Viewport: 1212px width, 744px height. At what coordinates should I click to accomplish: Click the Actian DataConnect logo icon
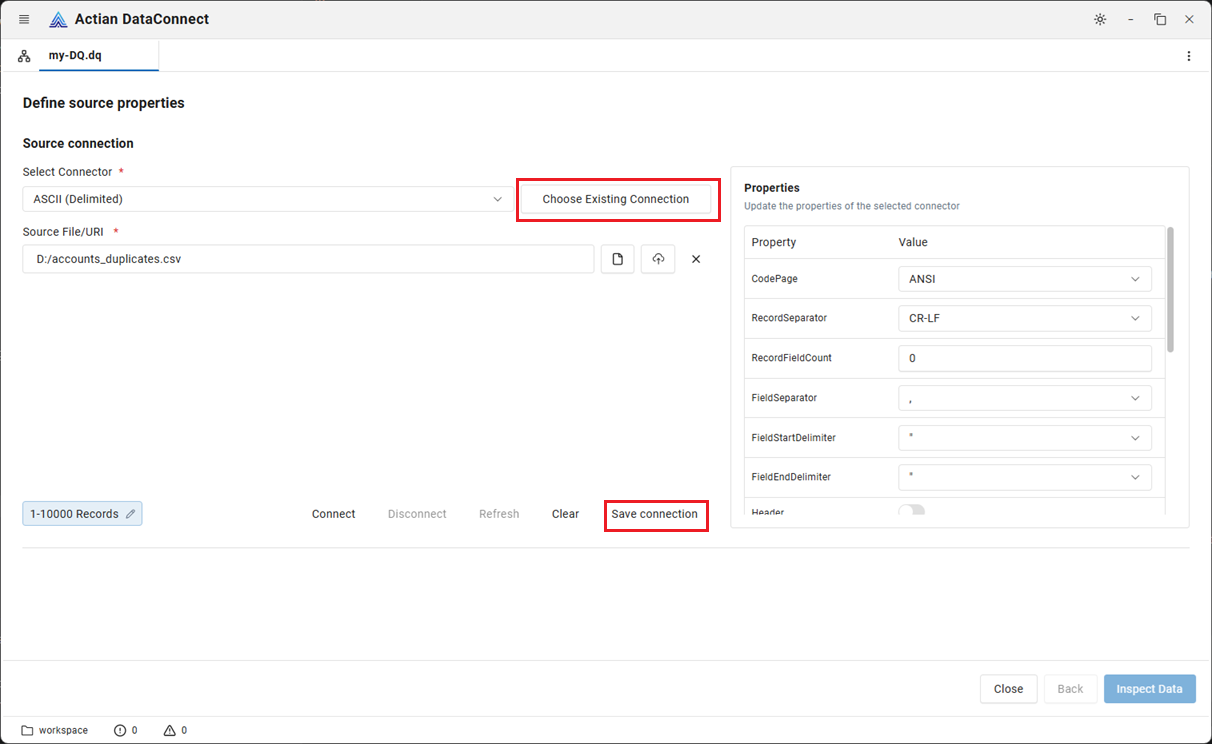click(58, 19)
